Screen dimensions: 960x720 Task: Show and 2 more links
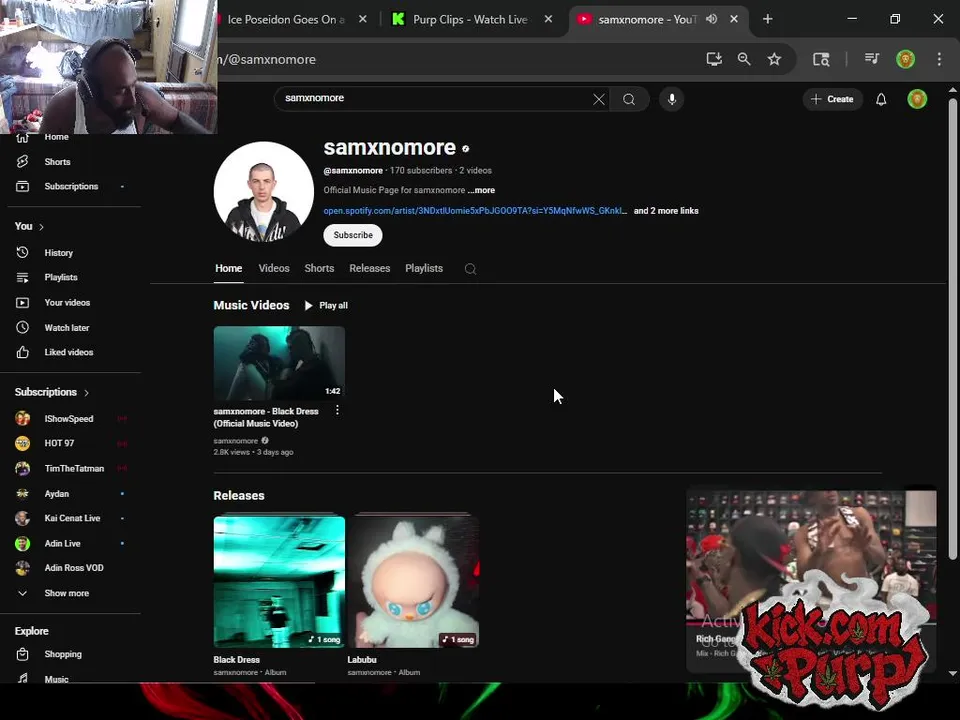(x=666, y=211)
